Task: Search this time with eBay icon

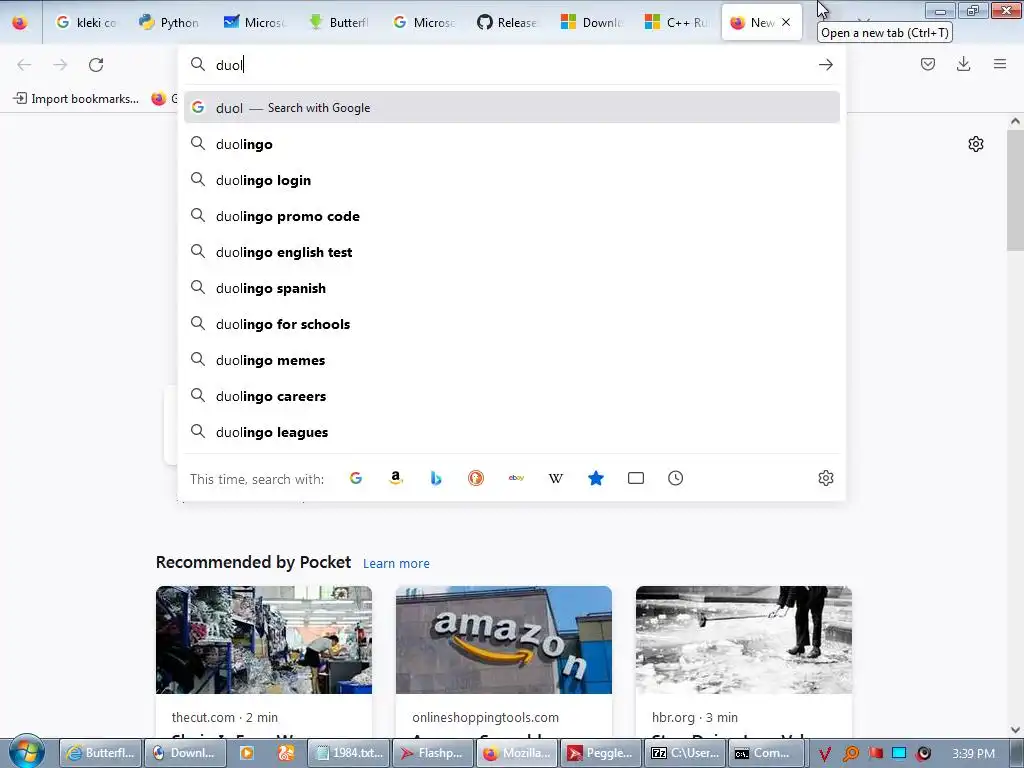Action: [x=516, y=478]
